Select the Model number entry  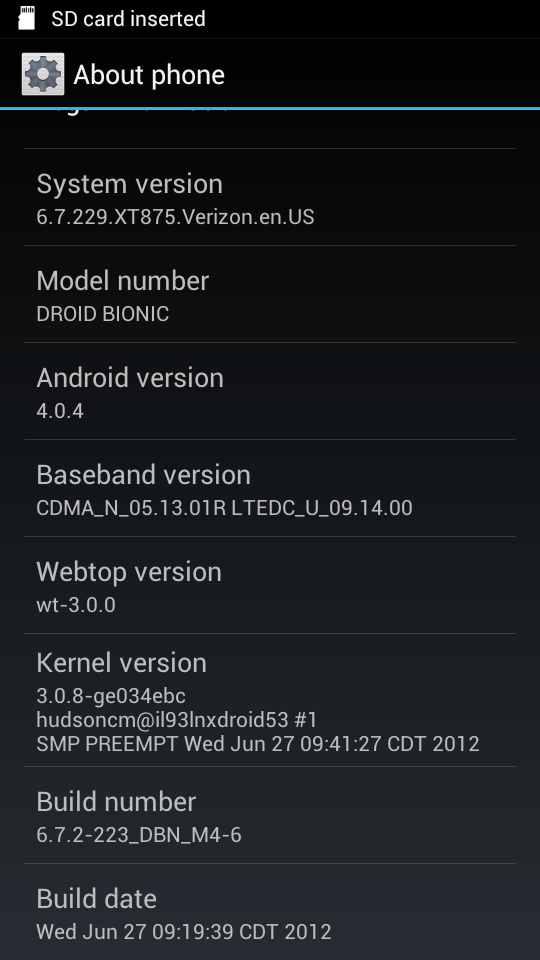270,294
